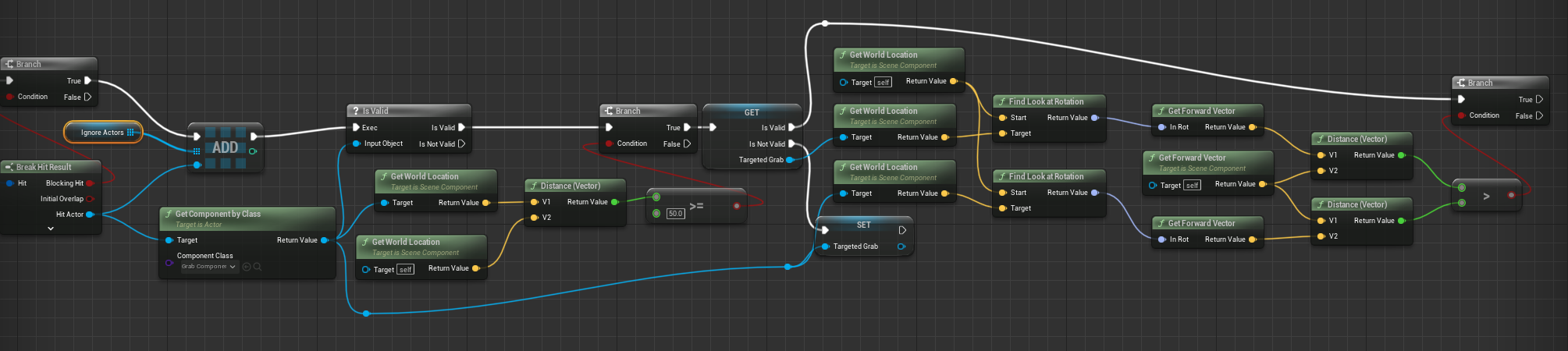Click Condition pin on Branch fed by >
Screen dimensions: 1568x351
1461,115
